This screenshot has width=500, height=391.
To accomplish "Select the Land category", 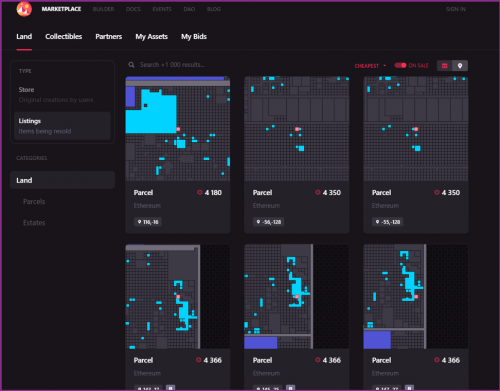I will [x=62, y=180].
